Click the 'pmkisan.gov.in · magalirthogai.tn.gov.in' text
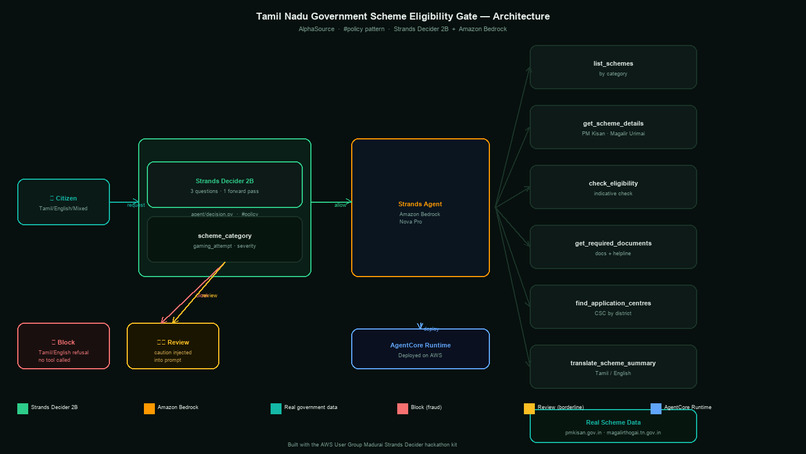 coord(613,433)
